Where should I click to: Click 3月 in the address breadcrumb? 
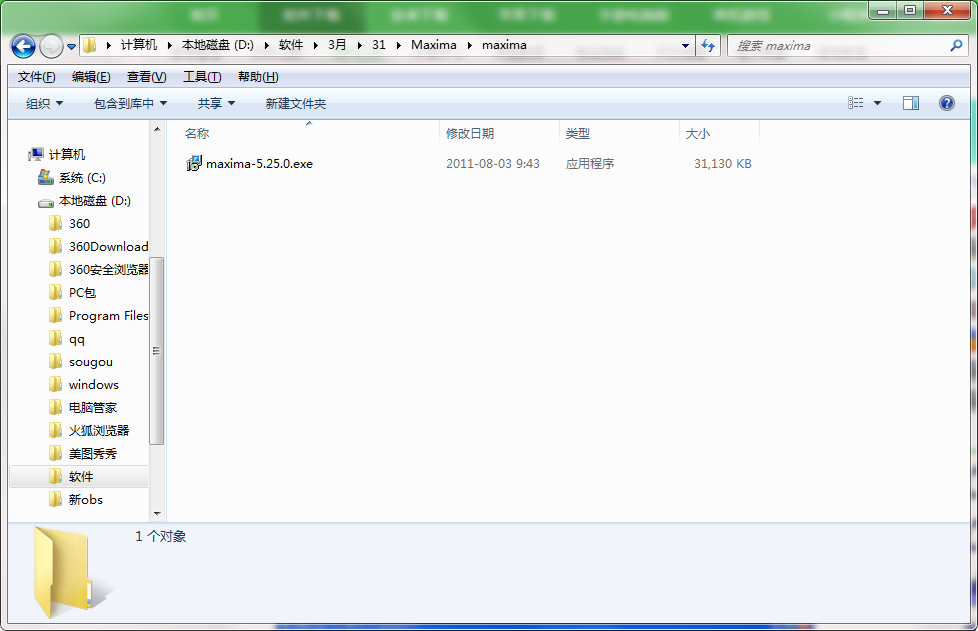click(337, 45)
